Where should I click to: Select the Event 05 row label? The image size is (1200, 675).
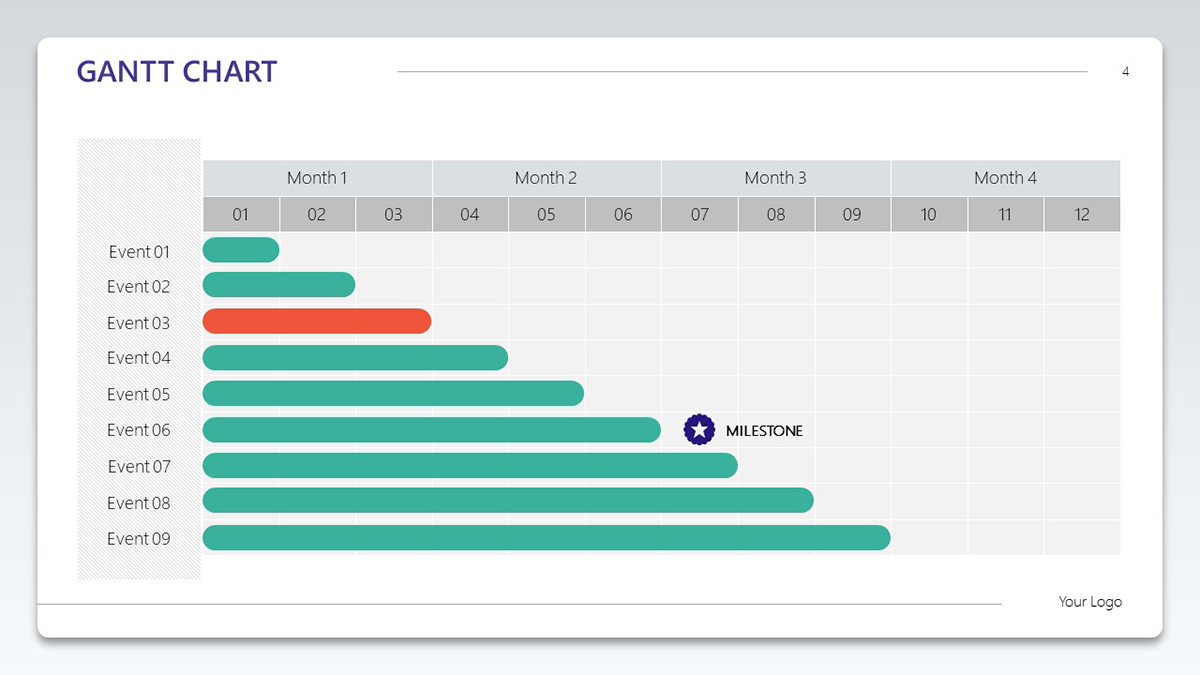coord(139,394)
